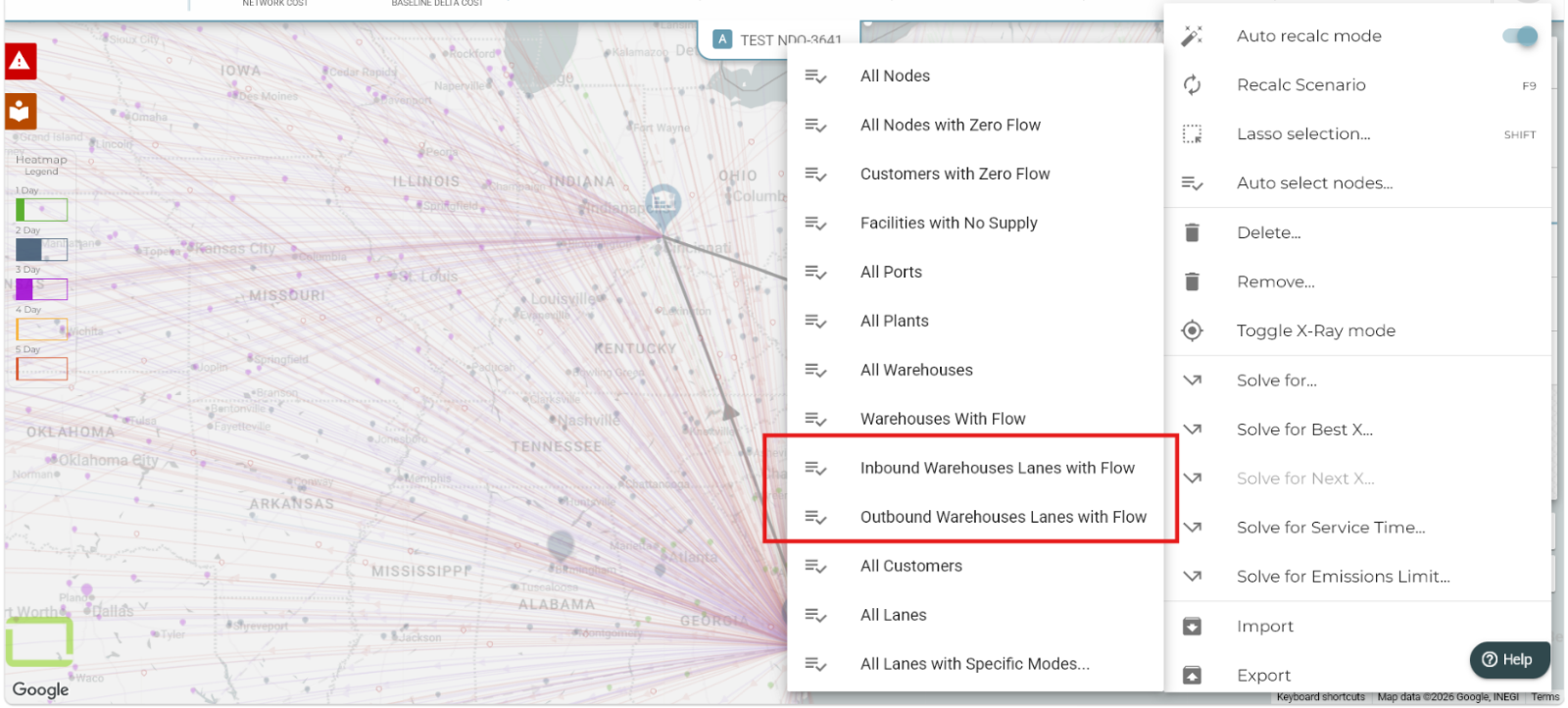Click the green 1 Day heatmap swatch

point(41,210)
